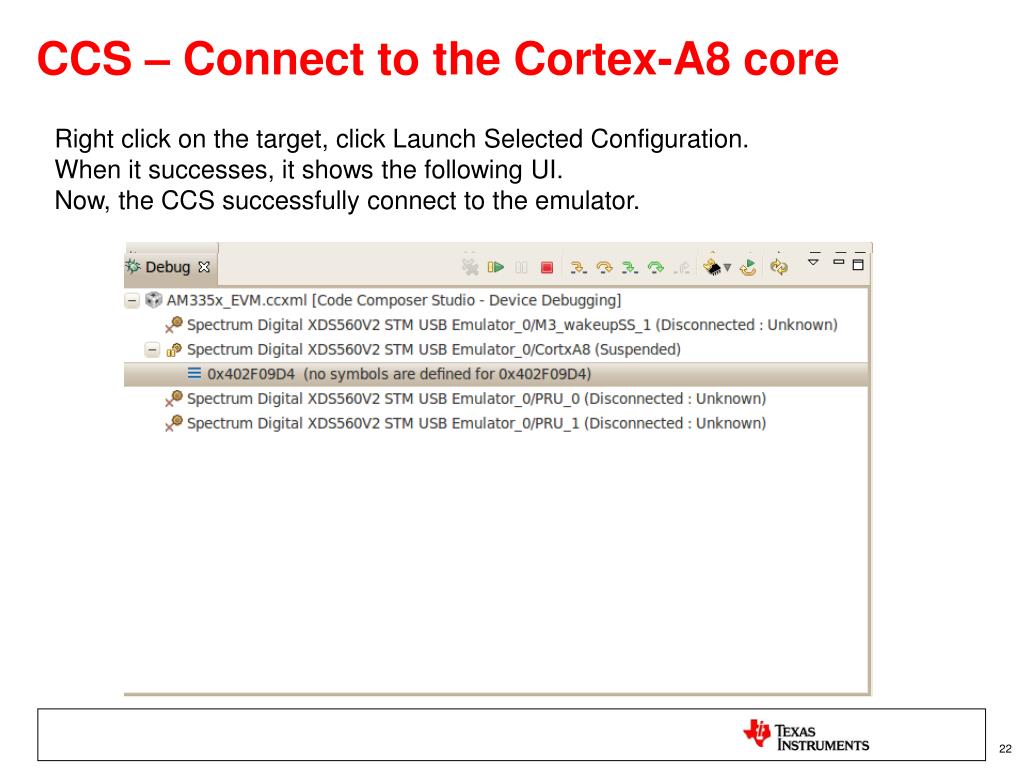
Task: Click the stack frame icon before 0x402F09D4
Action: point(195,374)
